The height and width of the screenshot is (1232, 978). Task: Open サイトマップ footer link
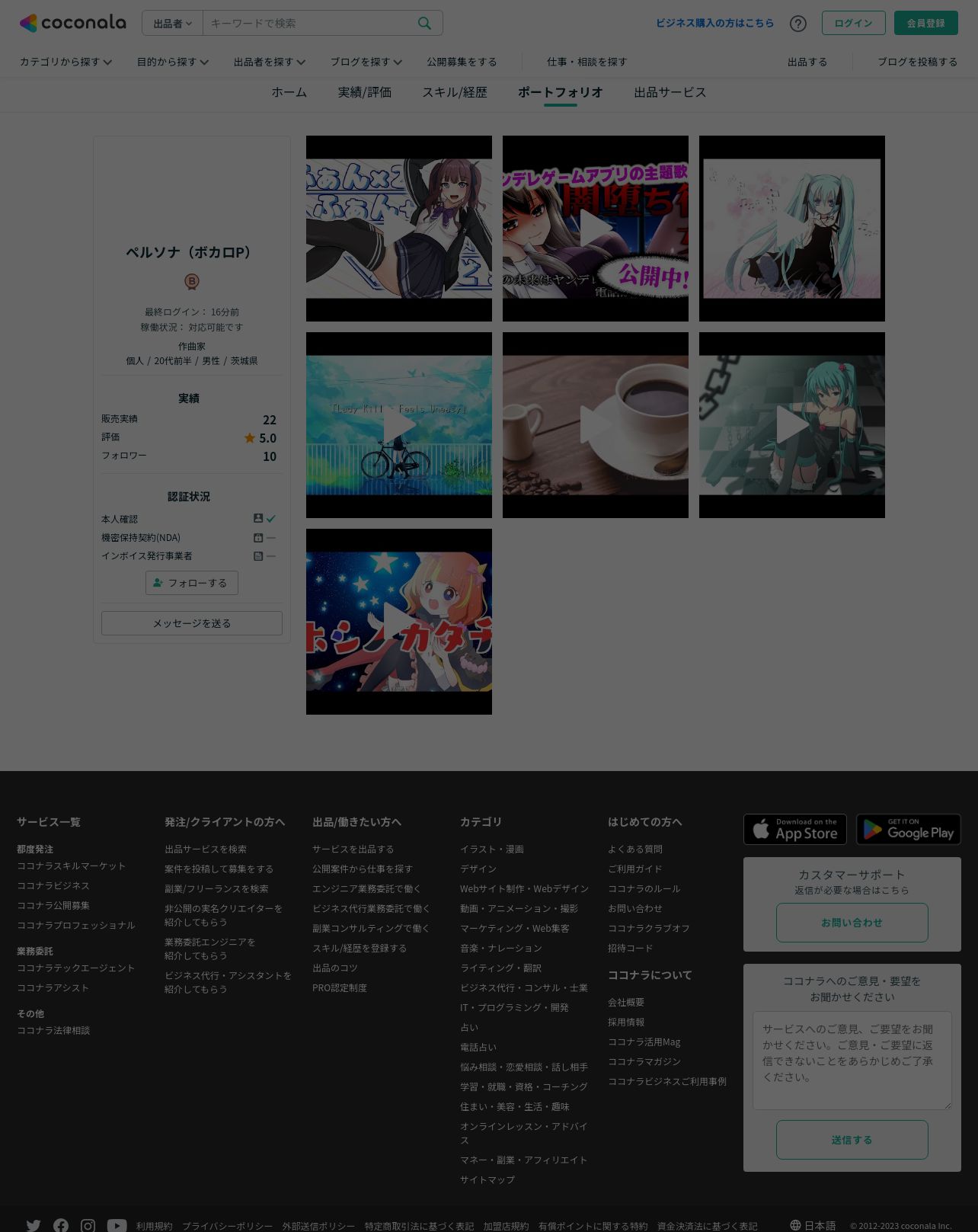pyautogui.click(x=487, y=1180)
